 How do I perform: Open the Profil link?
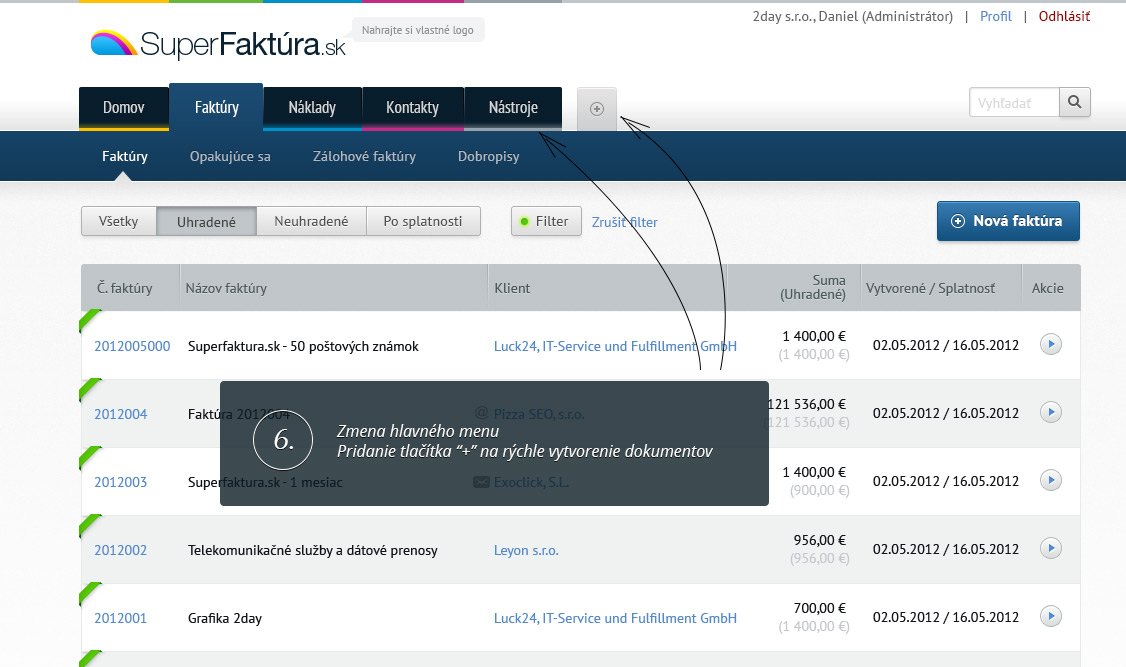tap(995, 16)
